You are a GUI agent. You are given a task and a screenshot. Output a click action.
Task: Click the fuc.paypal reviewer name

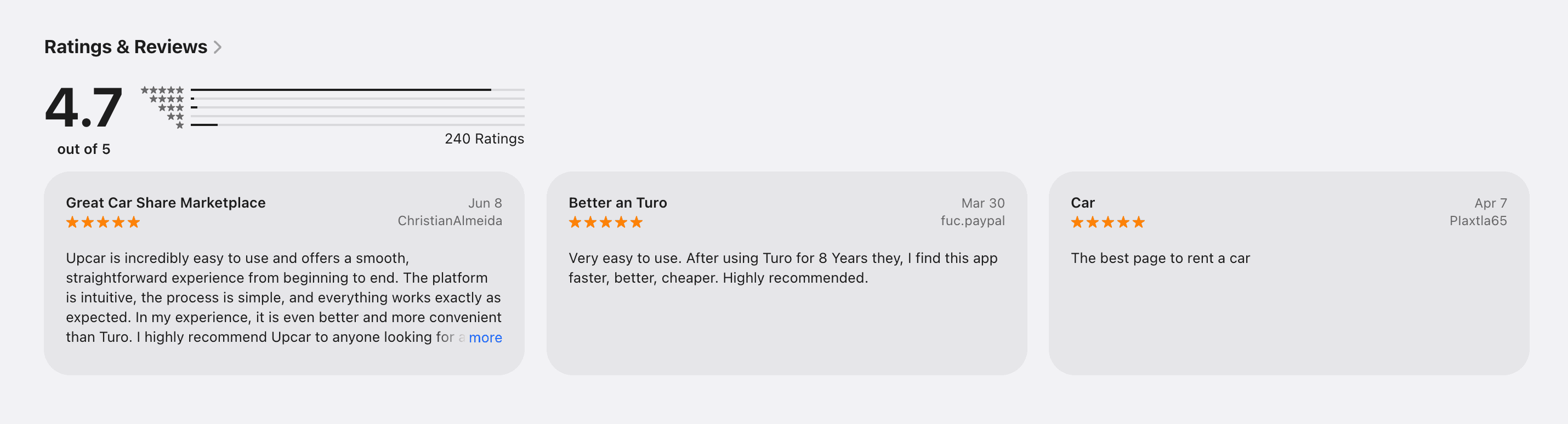click(972, 221)
